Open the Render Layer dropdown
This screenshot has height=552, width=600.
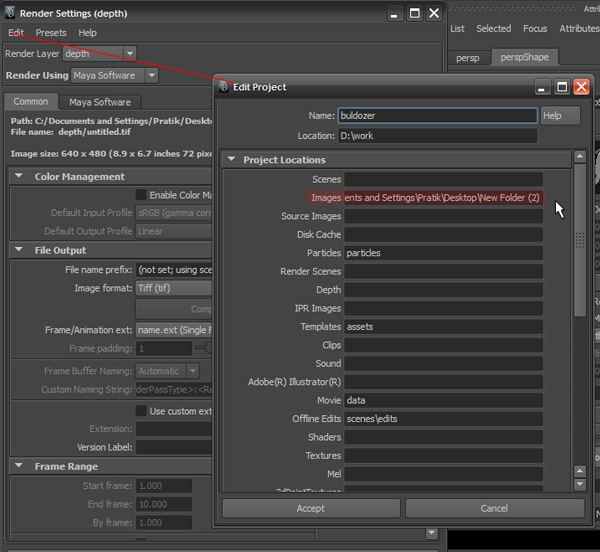(x=99, y=54)
